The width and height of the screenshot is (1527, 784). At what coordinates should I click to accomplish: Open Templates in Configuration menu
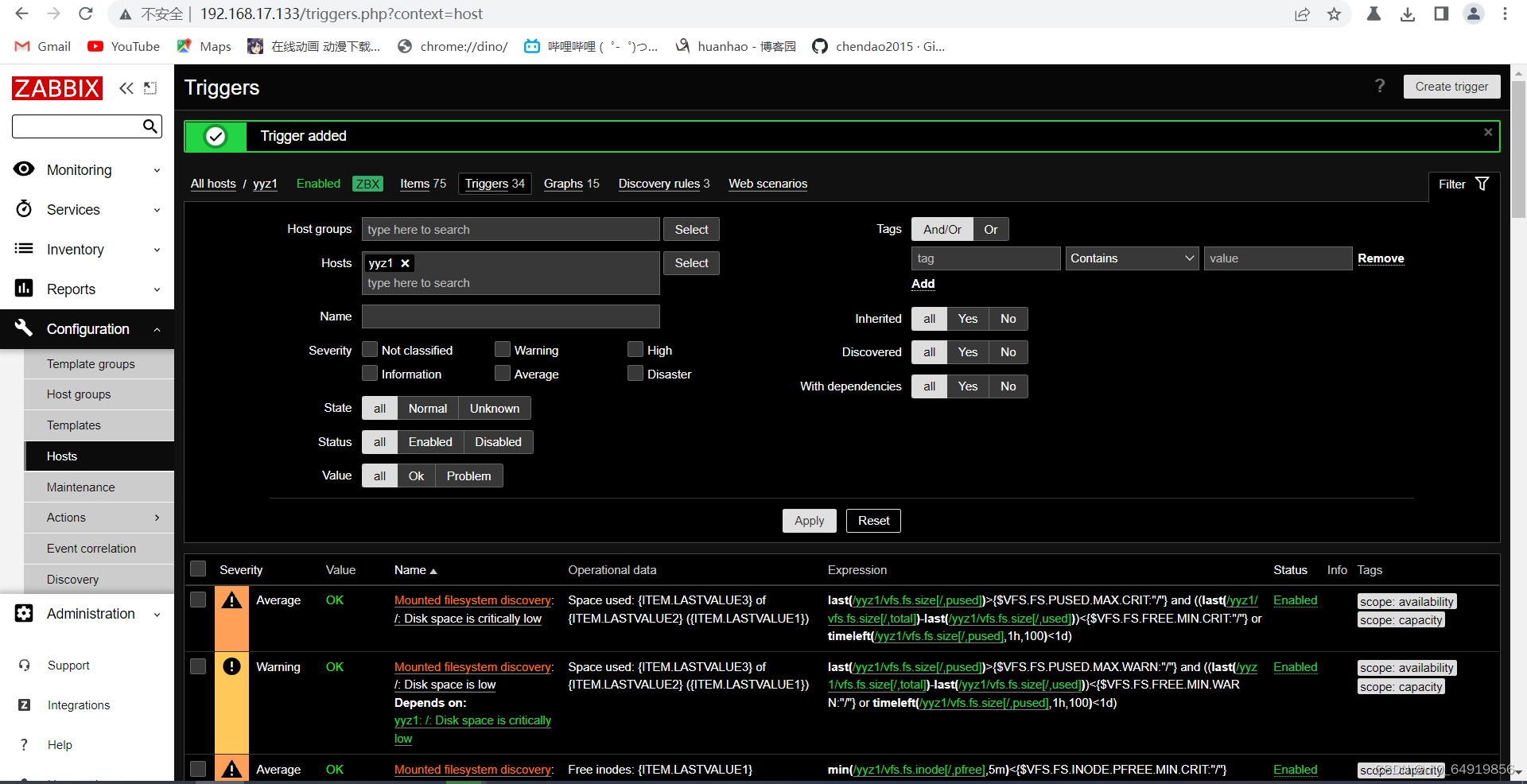pos(99,425)
